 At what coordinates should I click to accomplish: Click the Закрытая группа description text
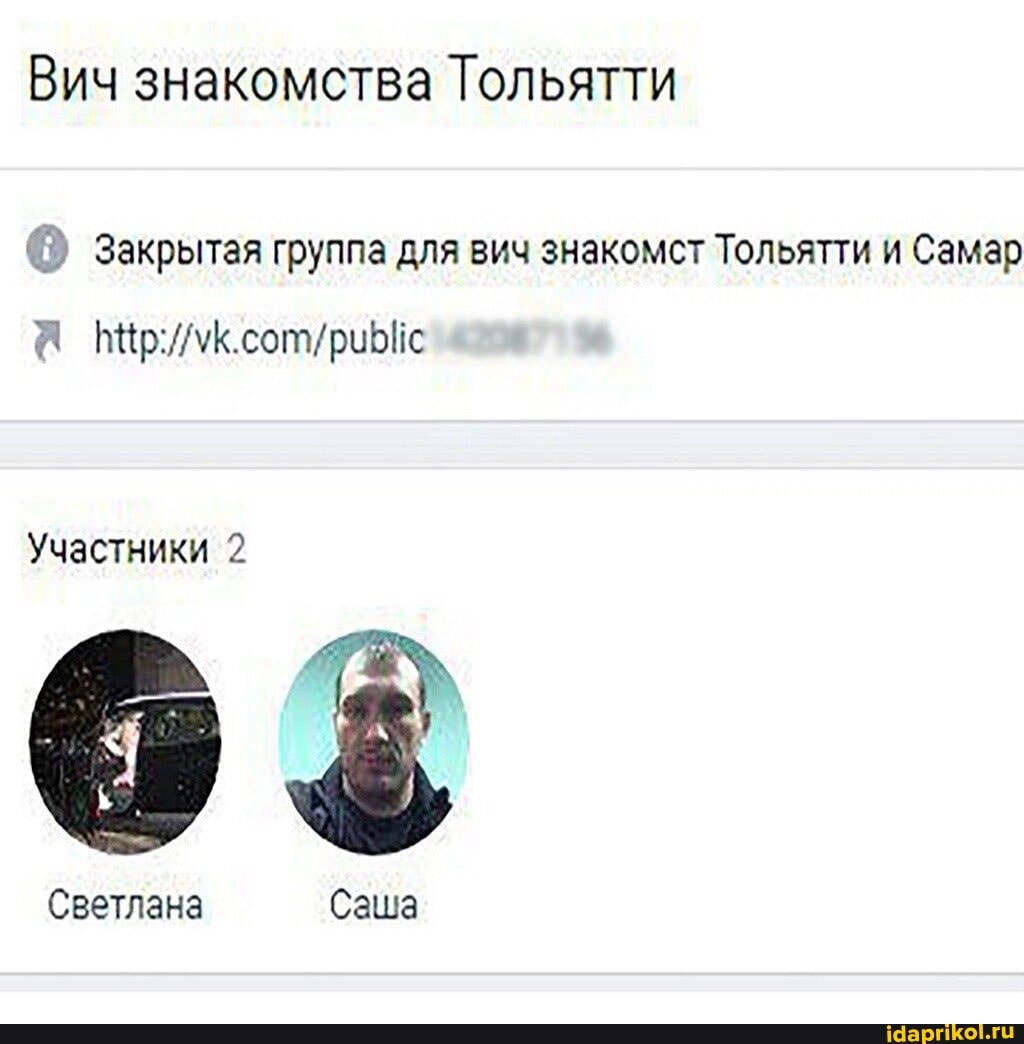(559, 252)
